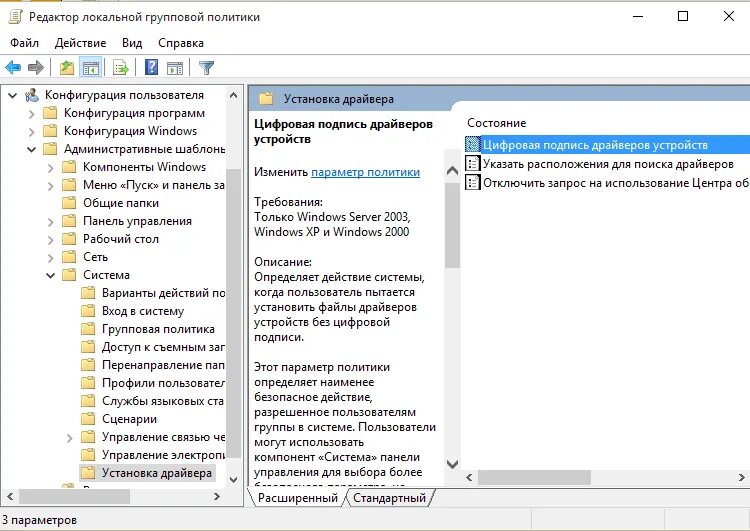Expand the 'Панель управления' node
750x531 pixels.
click(x=51, y=221)
